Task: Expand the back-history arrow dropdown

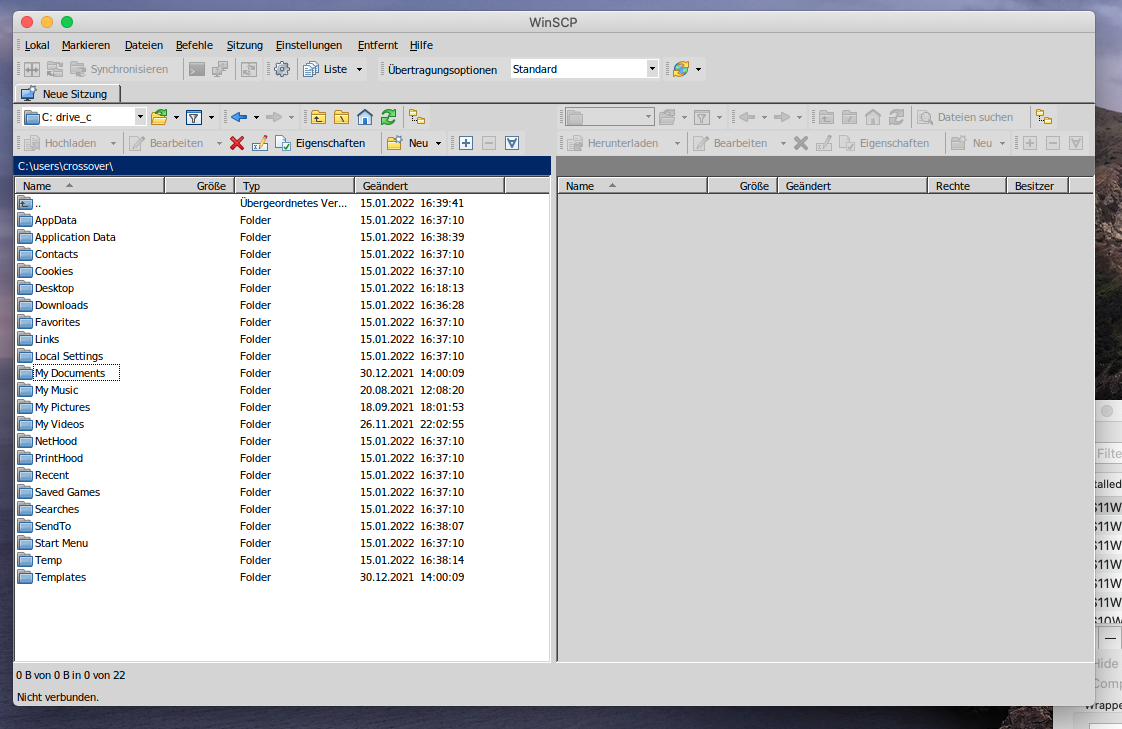Action: [256, 117]
